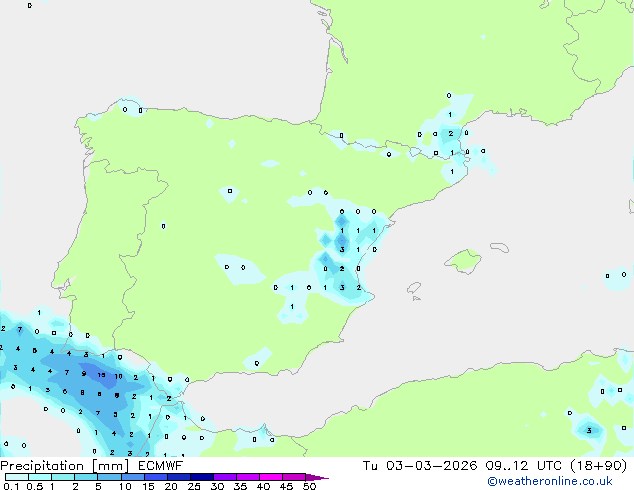Click the '09..12 UTC' time range text

[x=524, y=466]
